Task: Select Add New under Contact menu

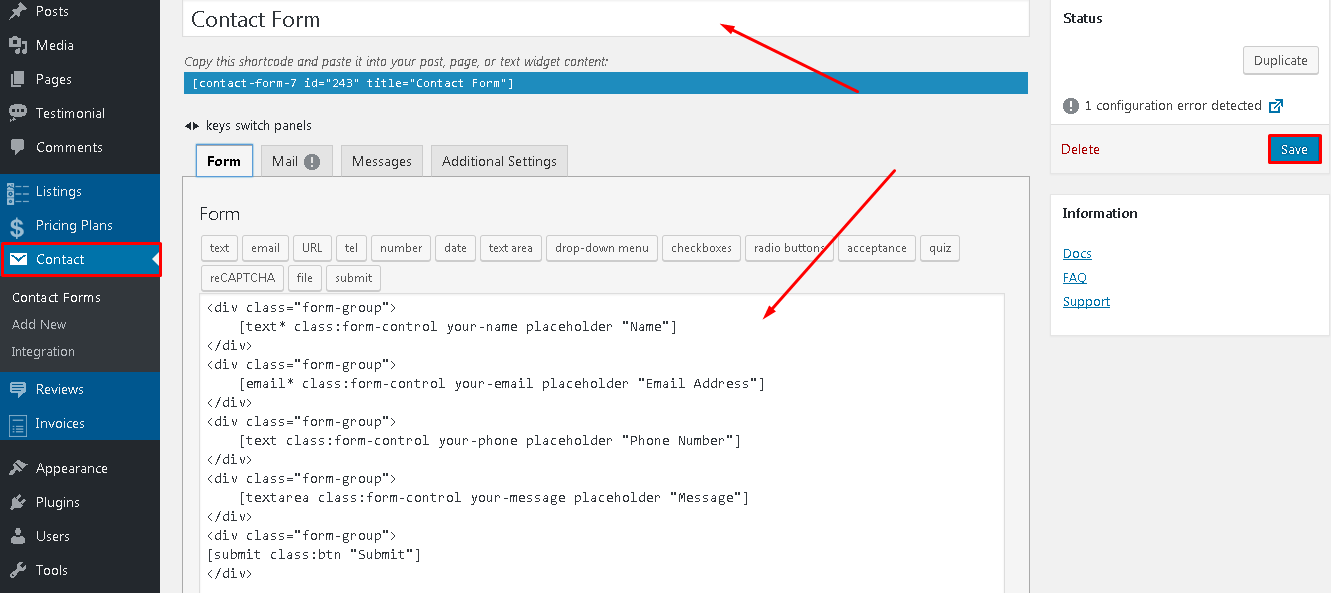Action: point(39,324)
